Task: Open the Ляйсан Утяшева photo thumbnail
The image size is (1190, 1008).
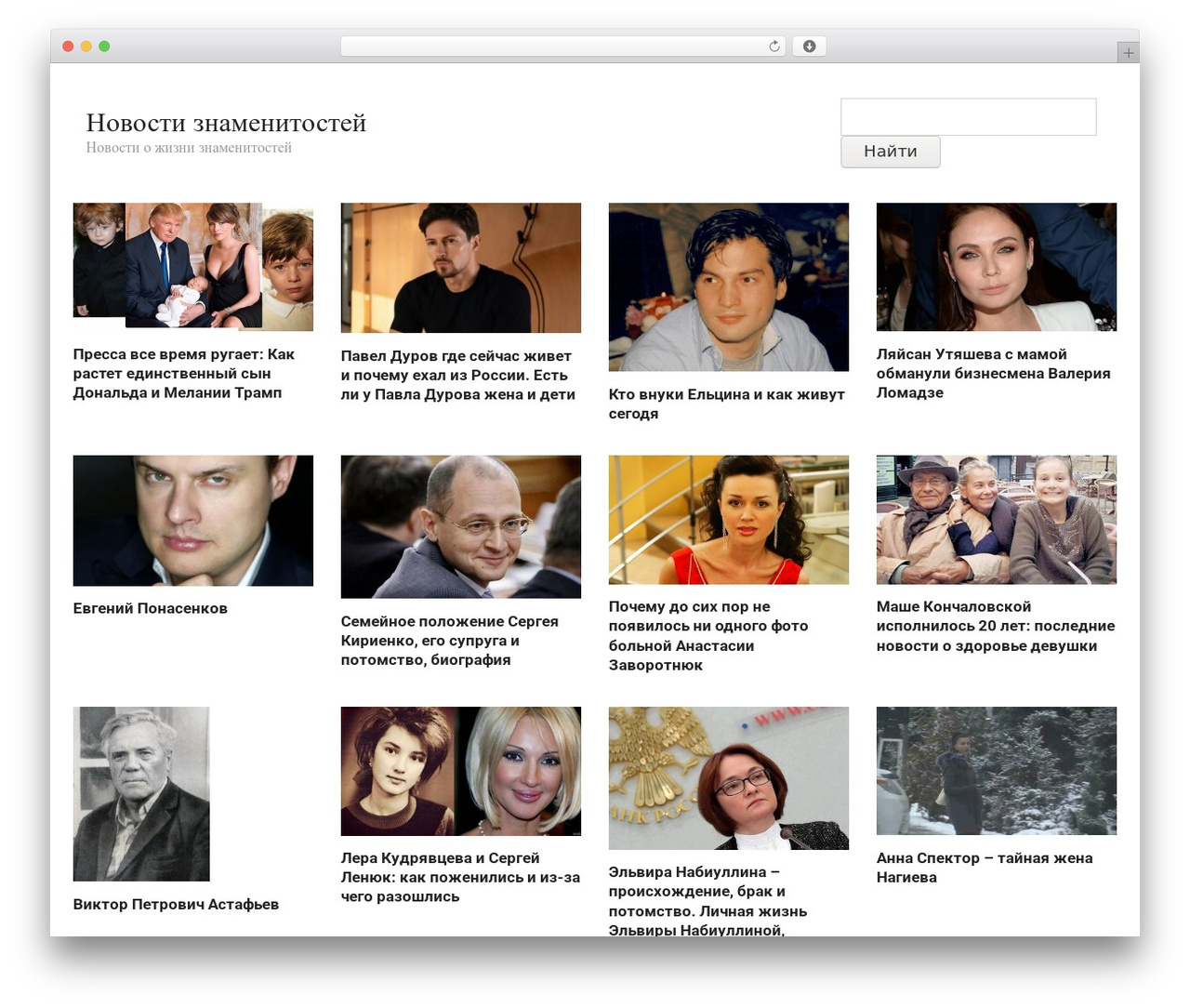Action: pyautogui.click(x=997, y=267)
